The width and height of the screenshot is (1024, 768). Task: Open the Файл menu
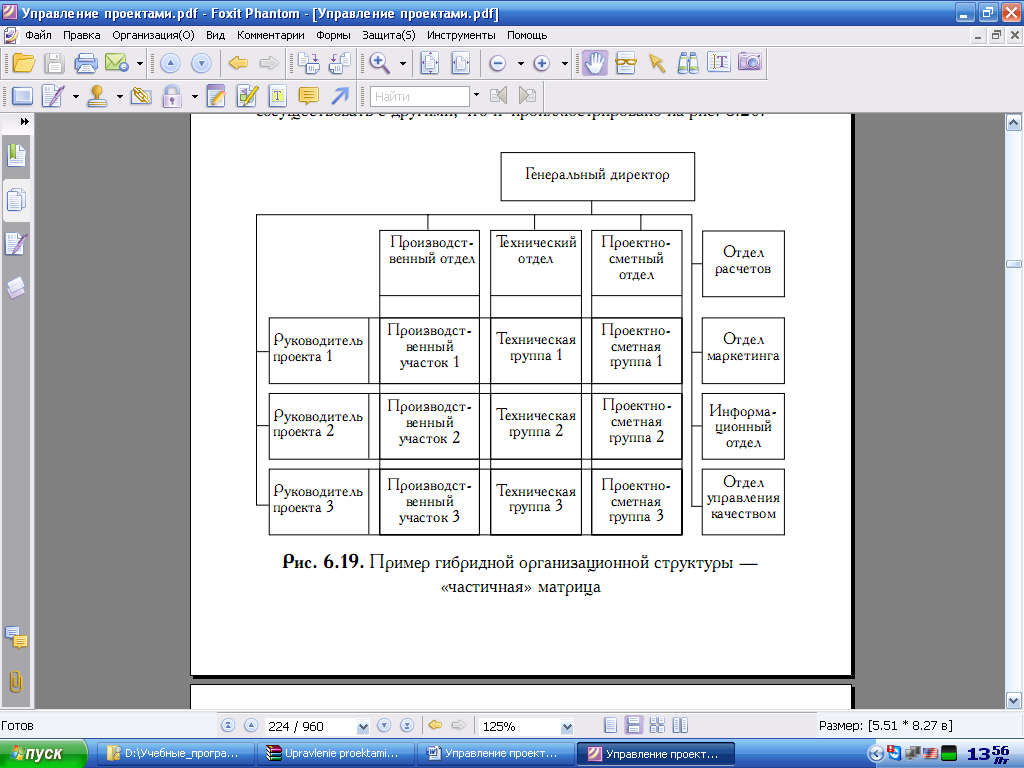39,35
